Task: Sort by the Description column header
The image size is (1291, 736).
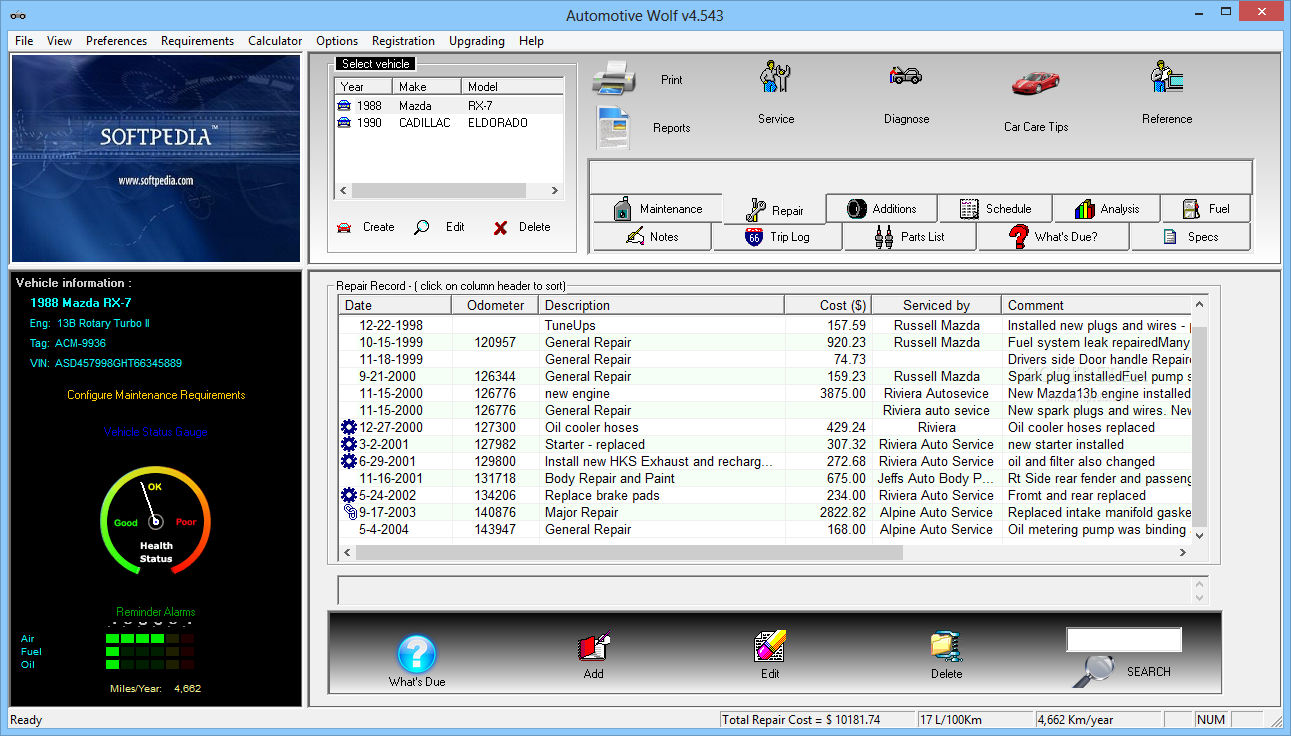Action: click(x=661, y=305)
